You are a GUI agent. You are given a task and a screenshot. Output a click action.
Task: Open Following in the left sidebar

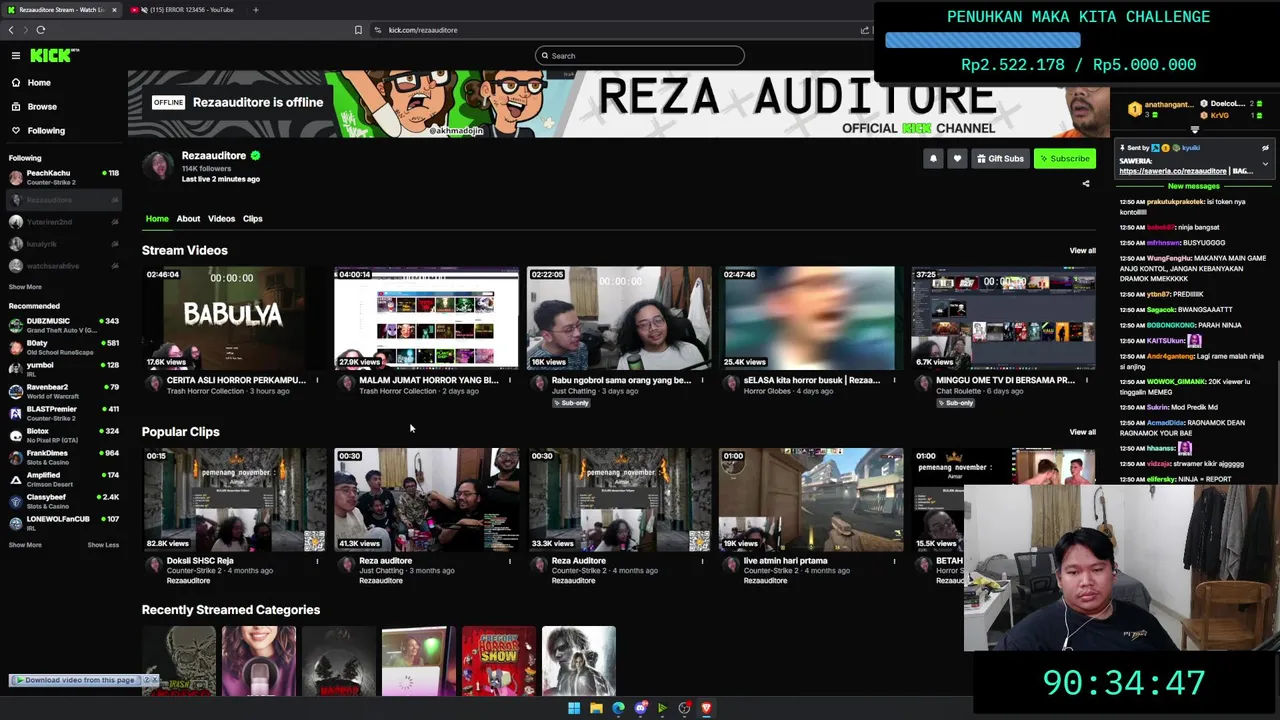pyautogui.click(x=37, y=131)
